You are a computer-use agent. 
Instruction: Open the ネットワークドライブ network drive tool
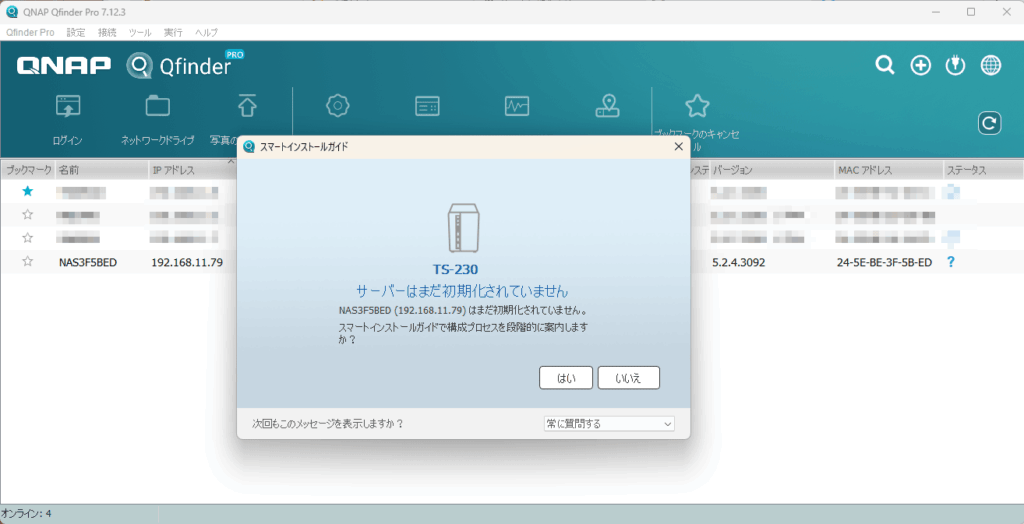(x=158, y=106)
